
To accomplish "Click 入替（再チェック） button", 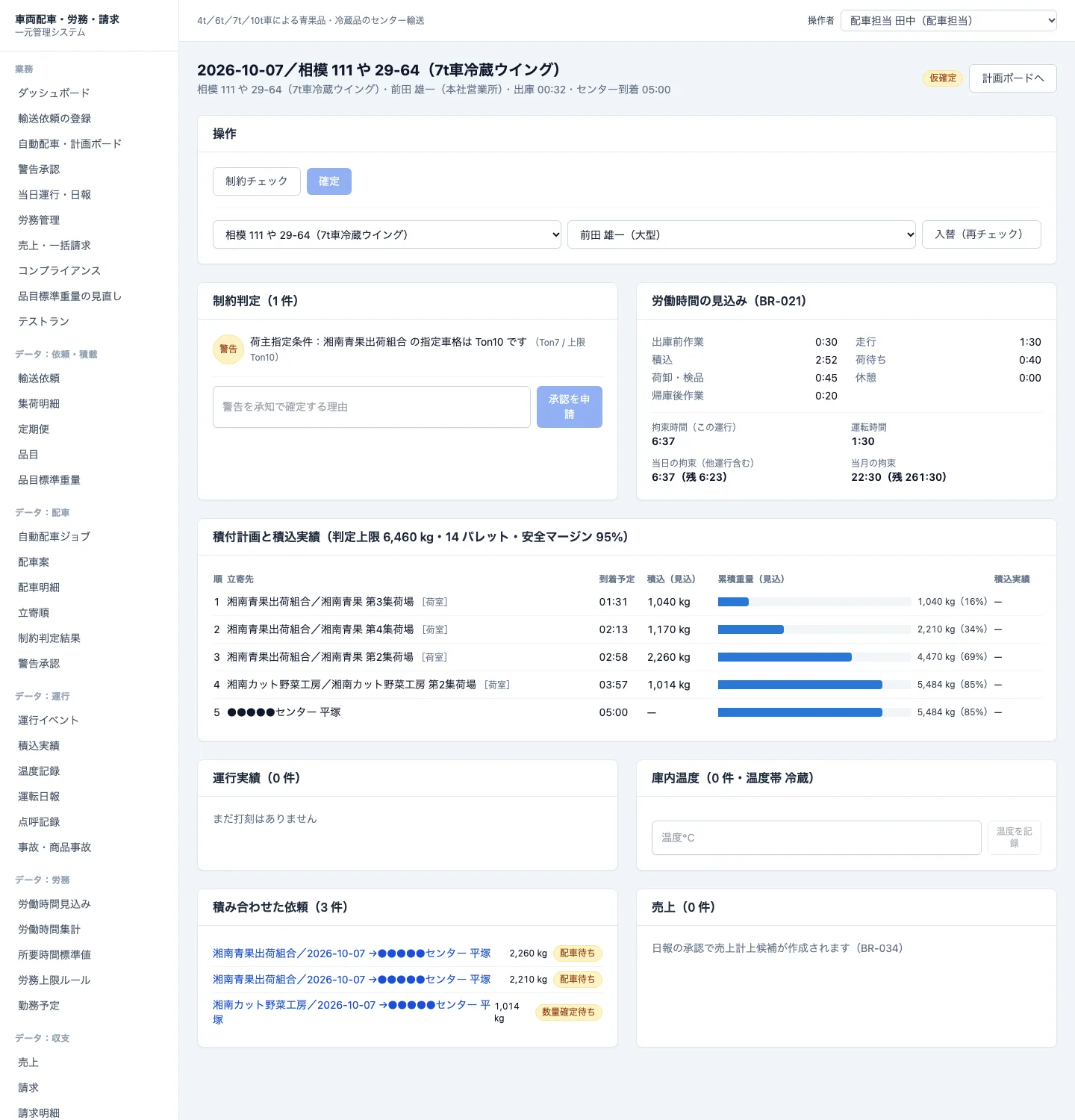I will (981, 234).
